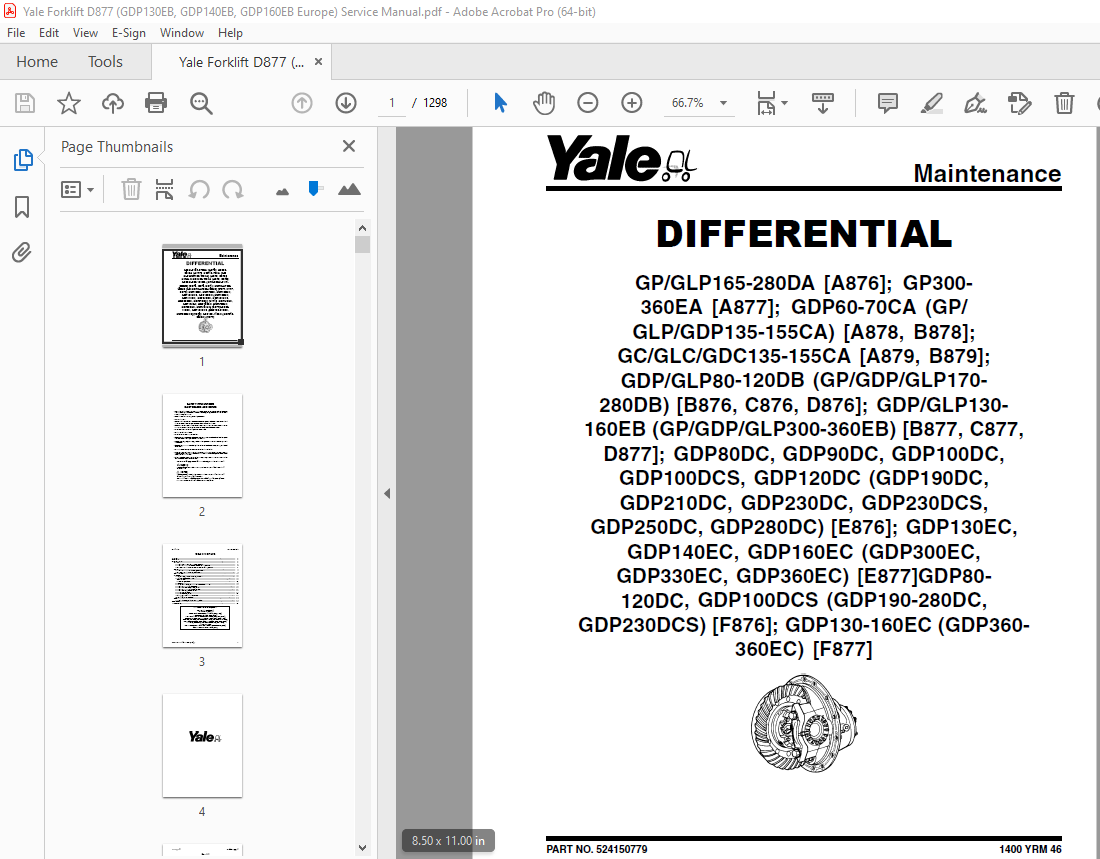
Task: Click the read mode keyboard icon
Action: point(823,103)
